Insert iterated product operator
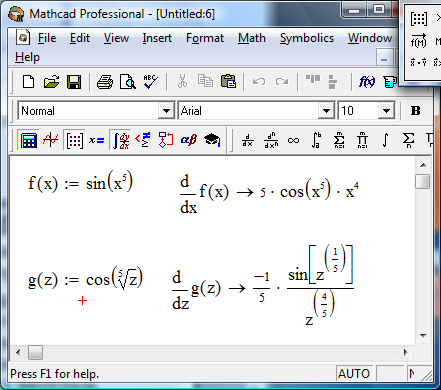Image resolution: width=441 pixels, height=390 pixels. 362,140
